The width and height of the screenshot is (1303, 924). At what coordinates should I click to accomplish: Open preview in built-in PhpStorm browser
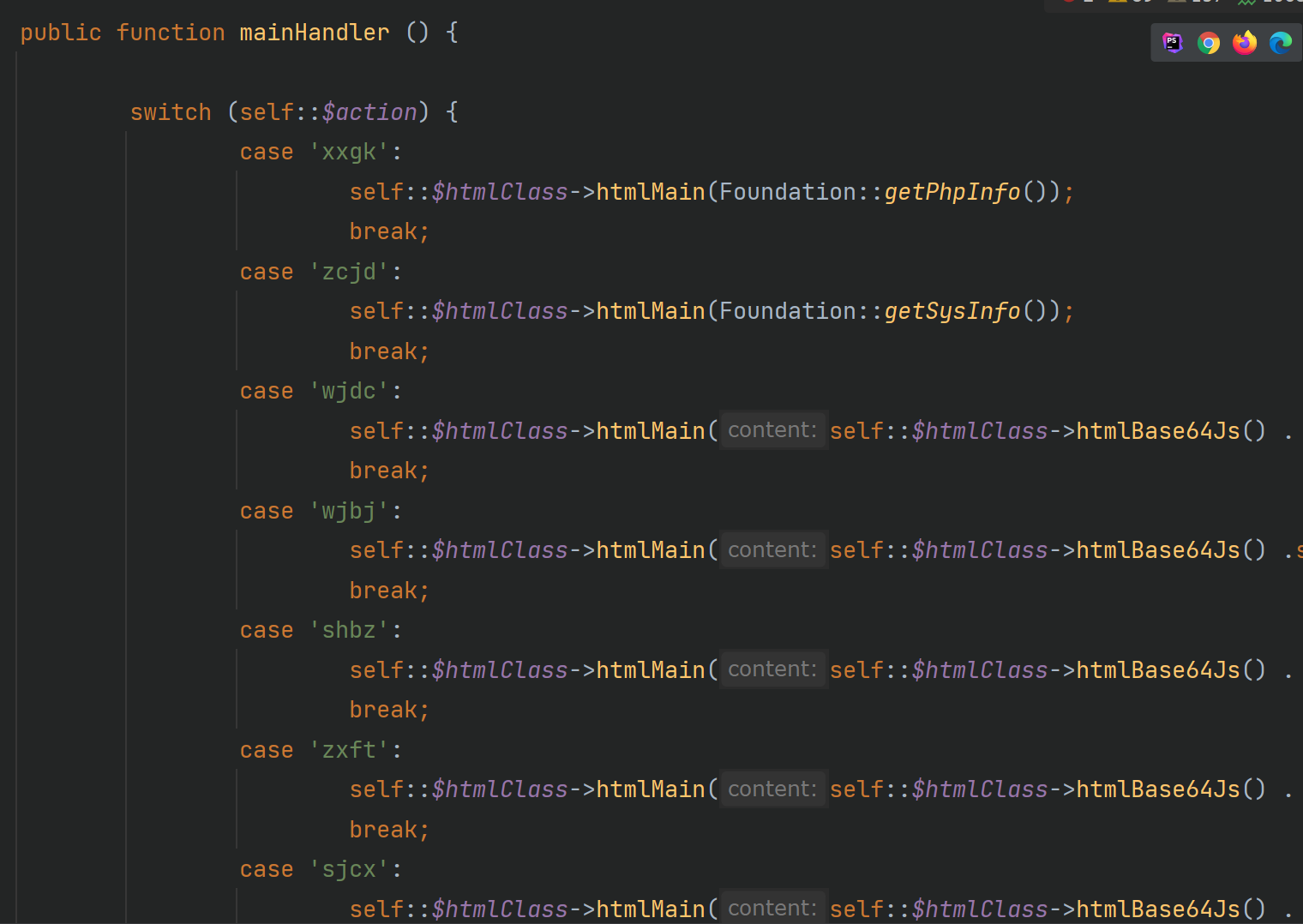click(x=1172, y=43)
